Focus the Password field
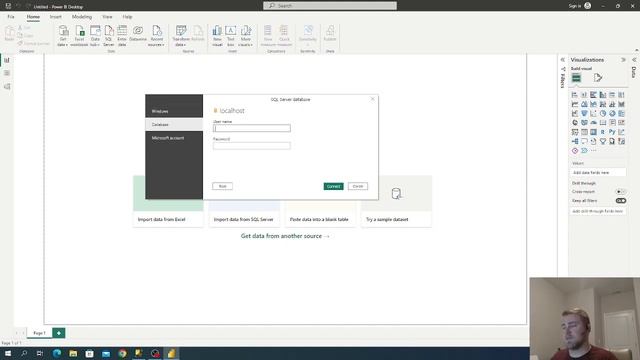This screenshot has height=360, width=640. 252,146
